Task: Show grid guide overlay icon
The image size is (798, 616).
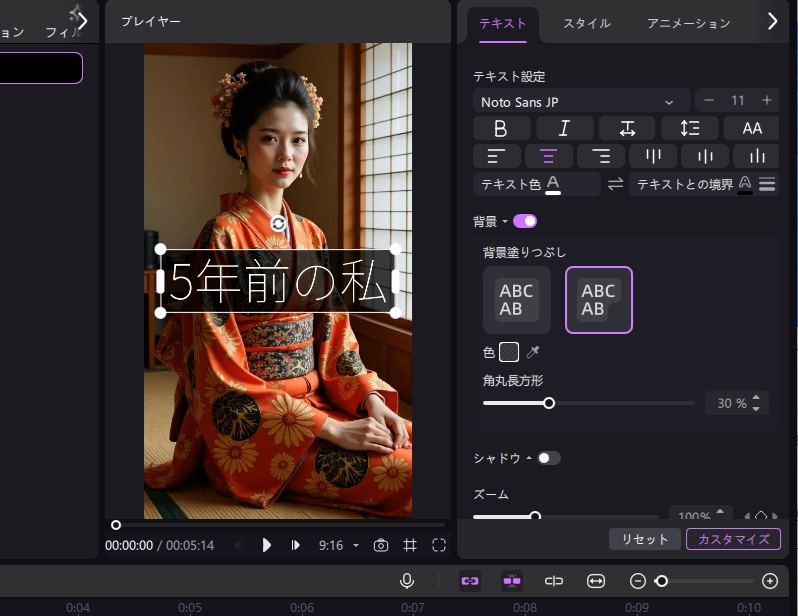Action: pos(410,545)
